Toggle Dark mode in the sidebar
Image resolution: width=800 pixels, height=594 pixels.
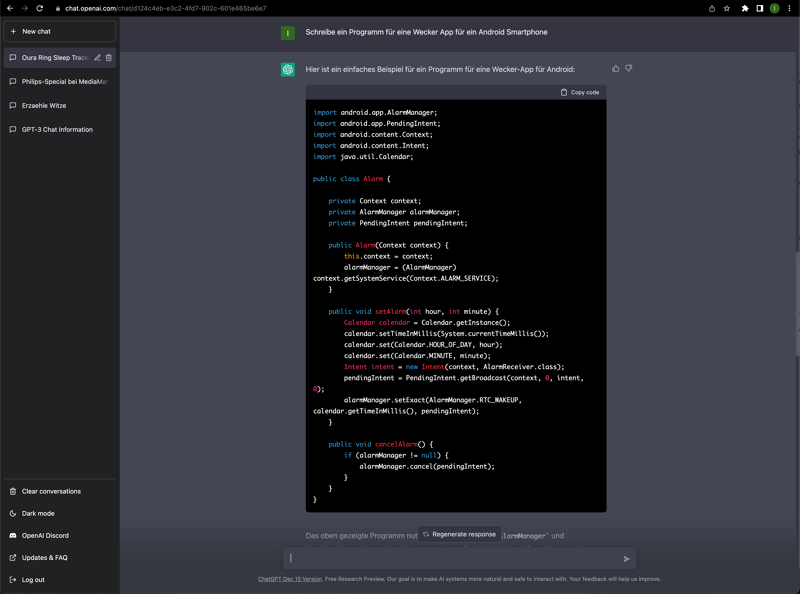[x=38, y=513]
